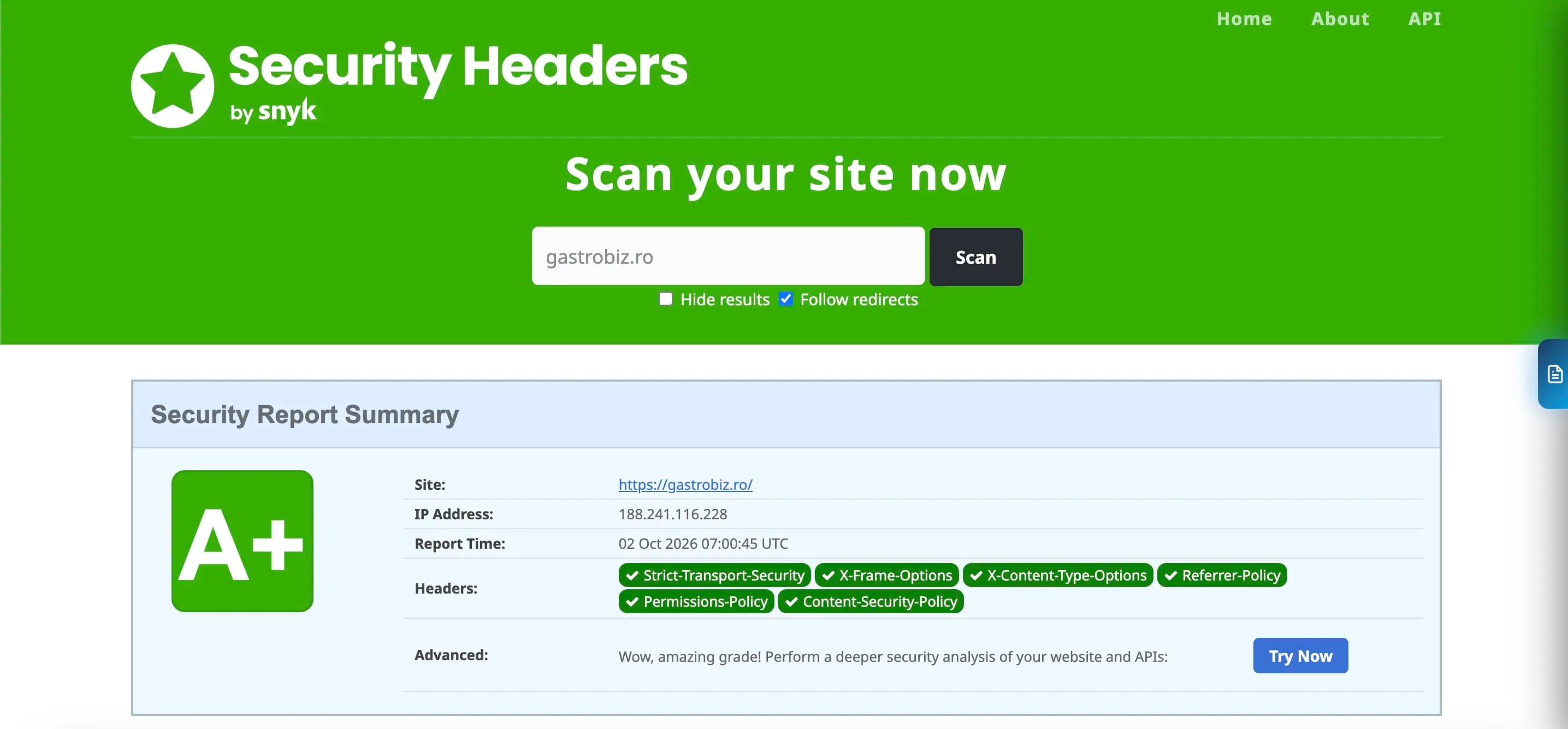Click the Try Now button
The image size is (1568, 729).
coord(1300,655)
